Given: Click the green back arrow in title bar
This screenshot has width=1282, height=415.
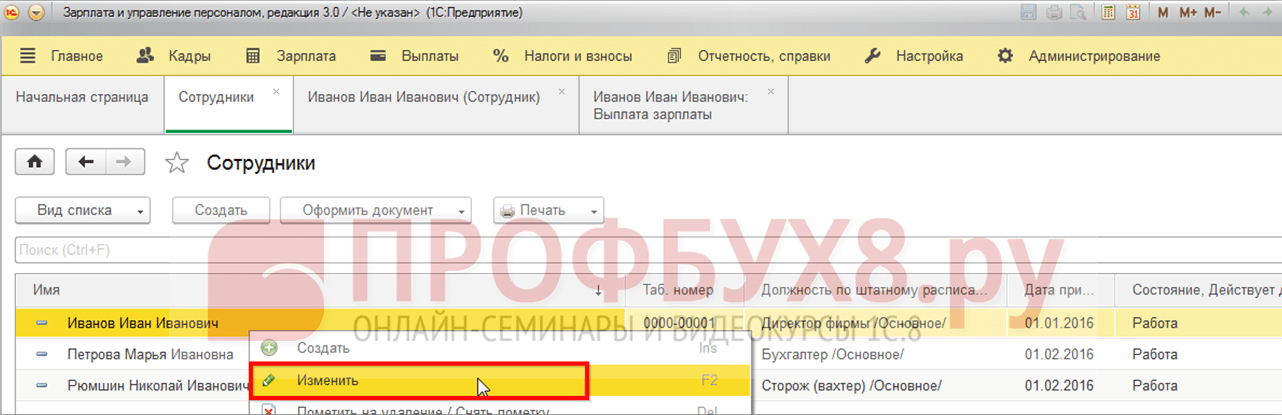Looking at the screenshot, I should [x=1245, y=13].
